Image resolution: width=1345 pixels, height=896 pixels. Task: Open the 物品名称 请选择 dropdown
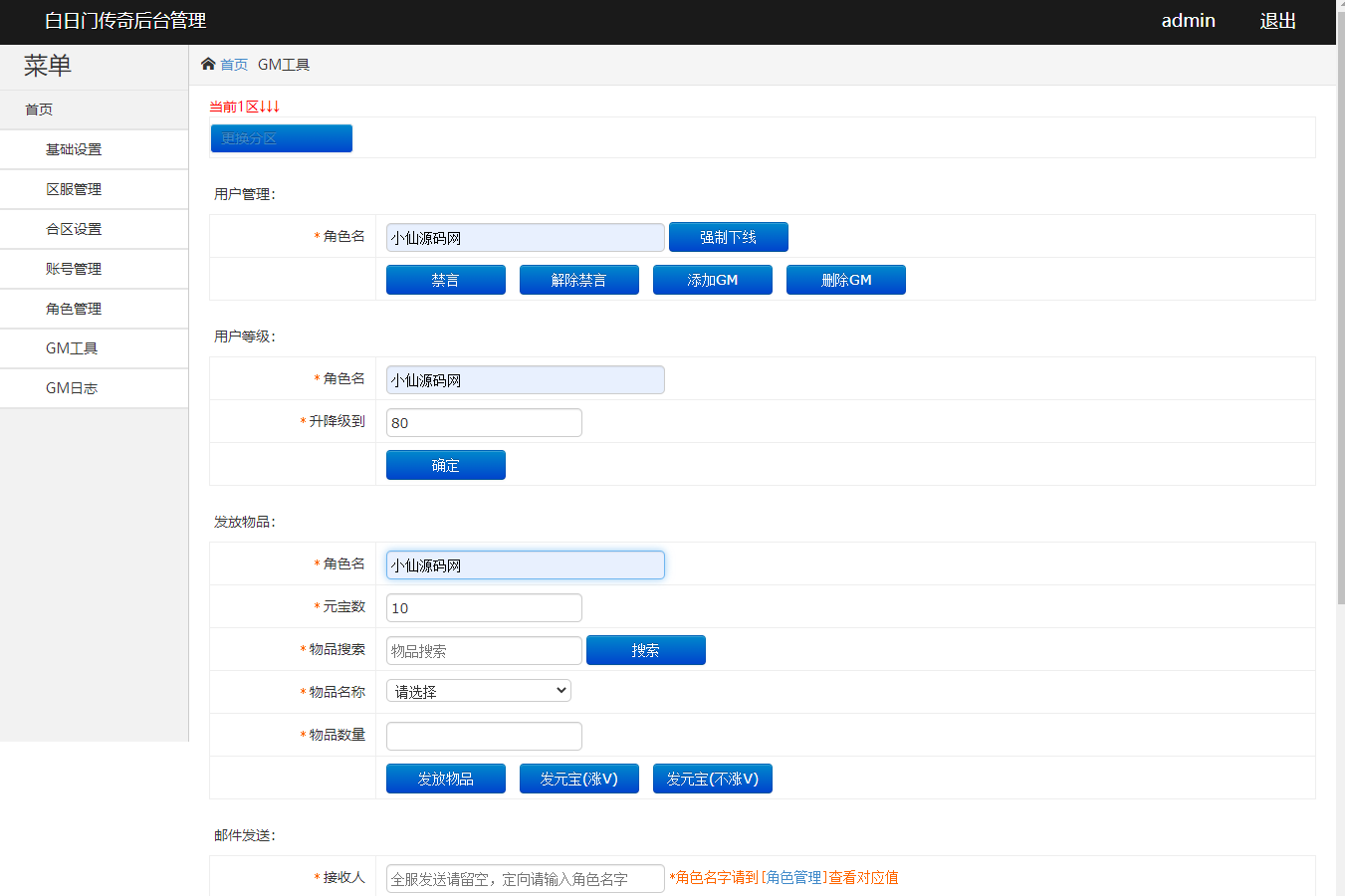point(479,691)
